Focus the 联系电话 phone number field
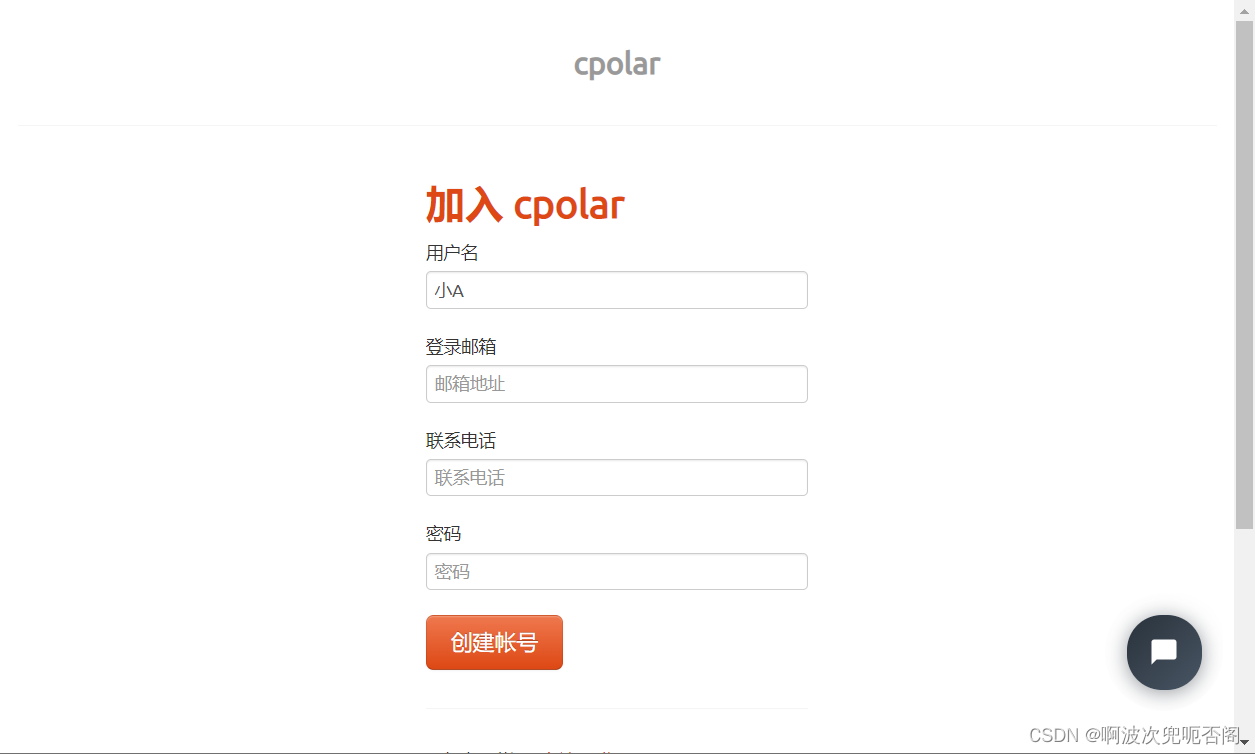1255x754 pixels. point(616,477)
